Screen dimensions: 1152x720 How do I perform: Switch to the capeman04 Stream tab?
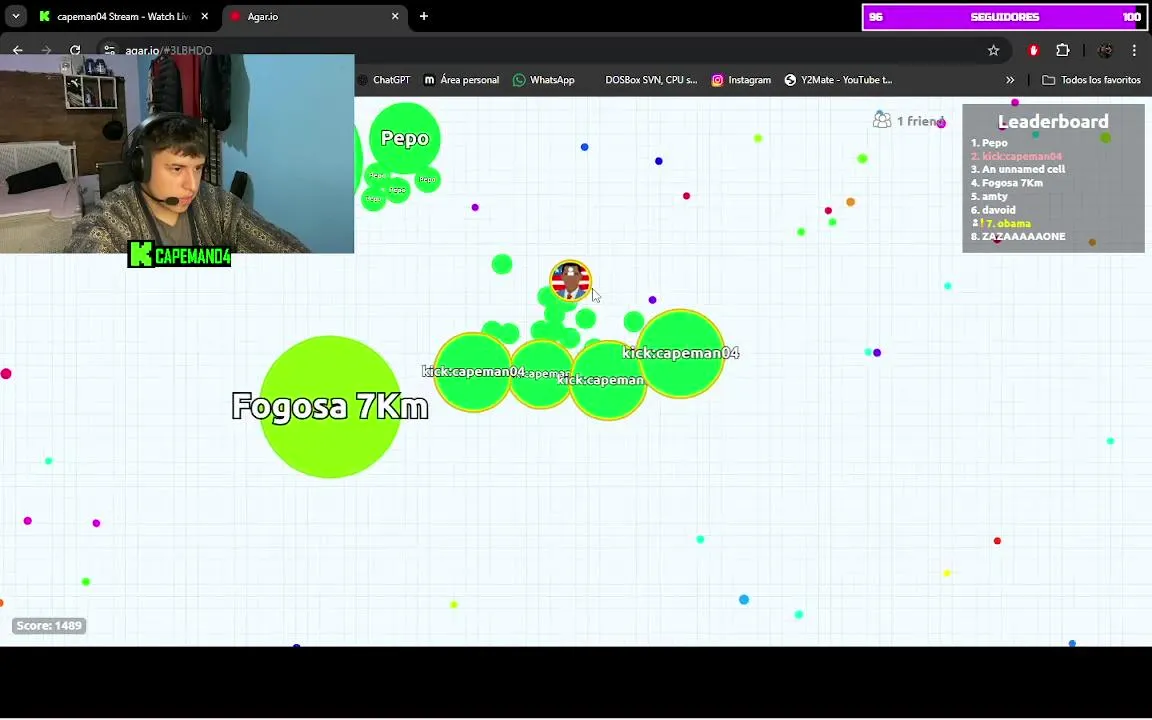click(123, 16)
